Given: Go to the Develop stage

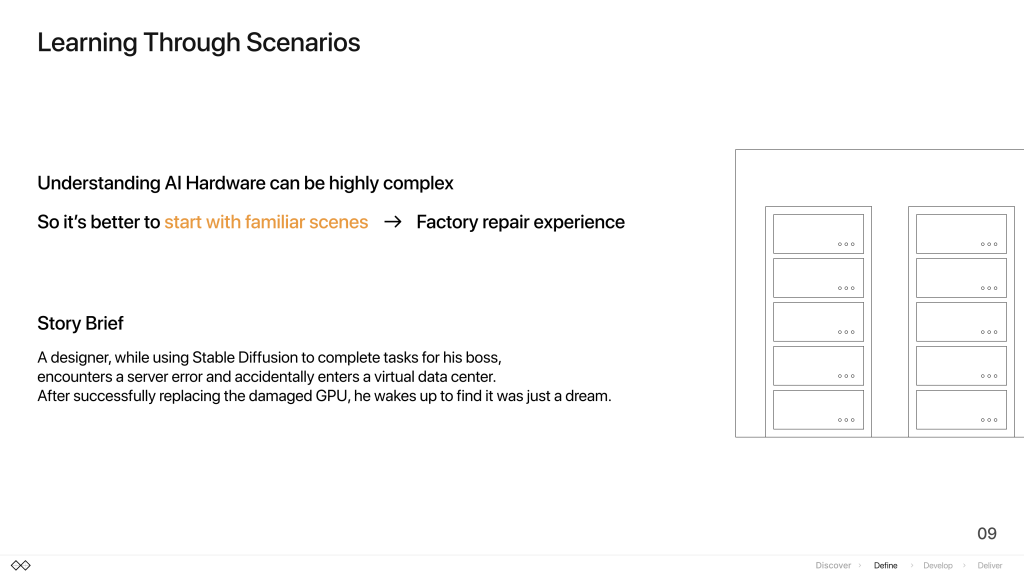Looking at the screenshot, I should pyautogui.click(x=938, y=566).
